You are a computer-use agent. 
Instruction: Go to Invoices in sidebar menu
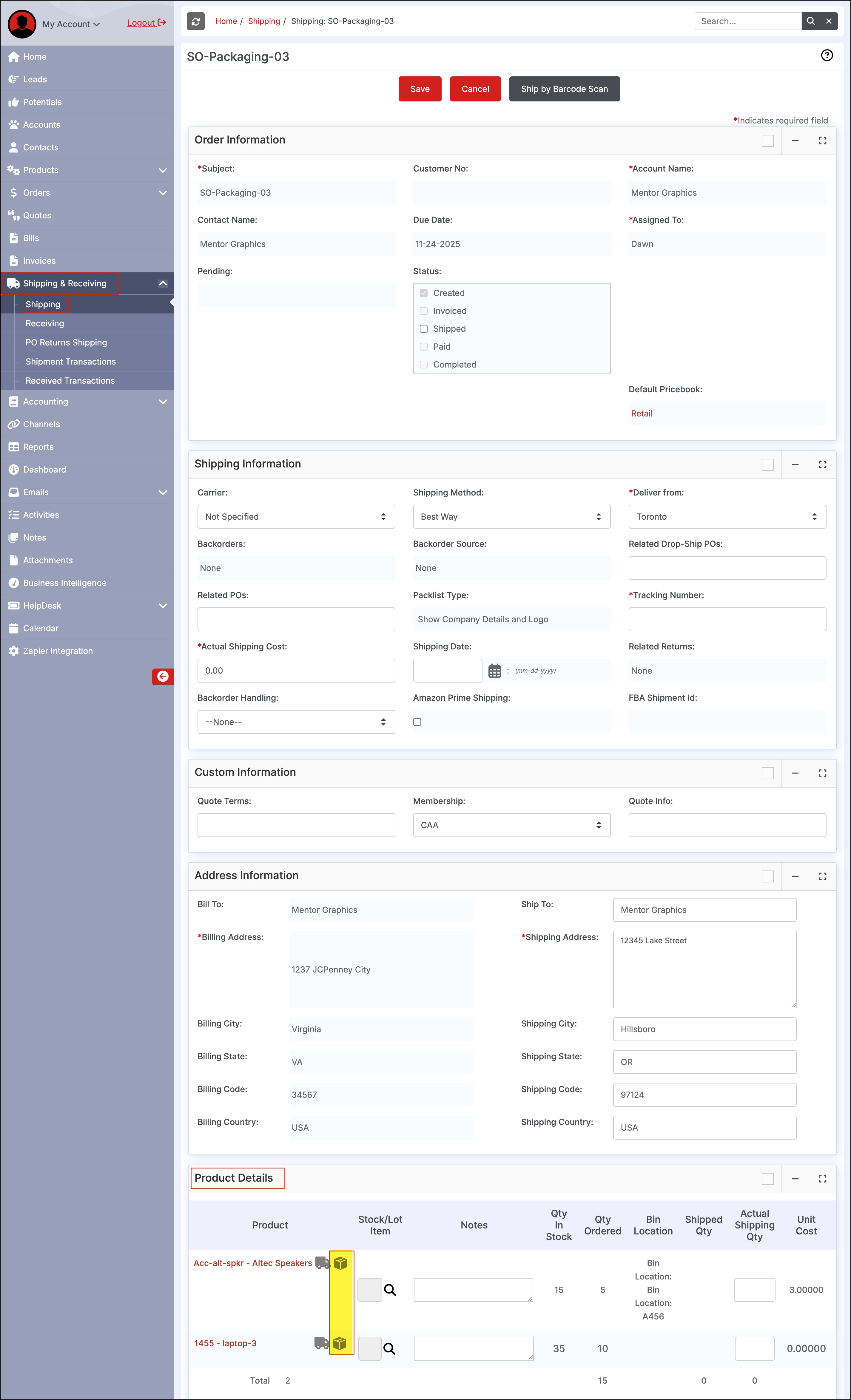click(39, 261)
